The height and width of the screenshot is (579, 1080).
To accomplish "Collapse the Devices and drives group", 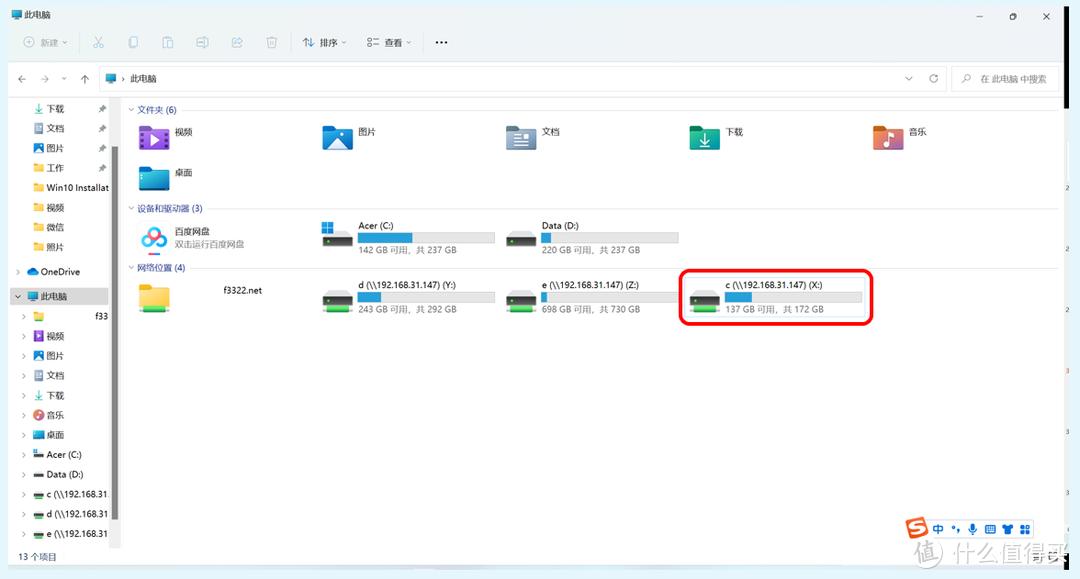I will coord(131,208).
